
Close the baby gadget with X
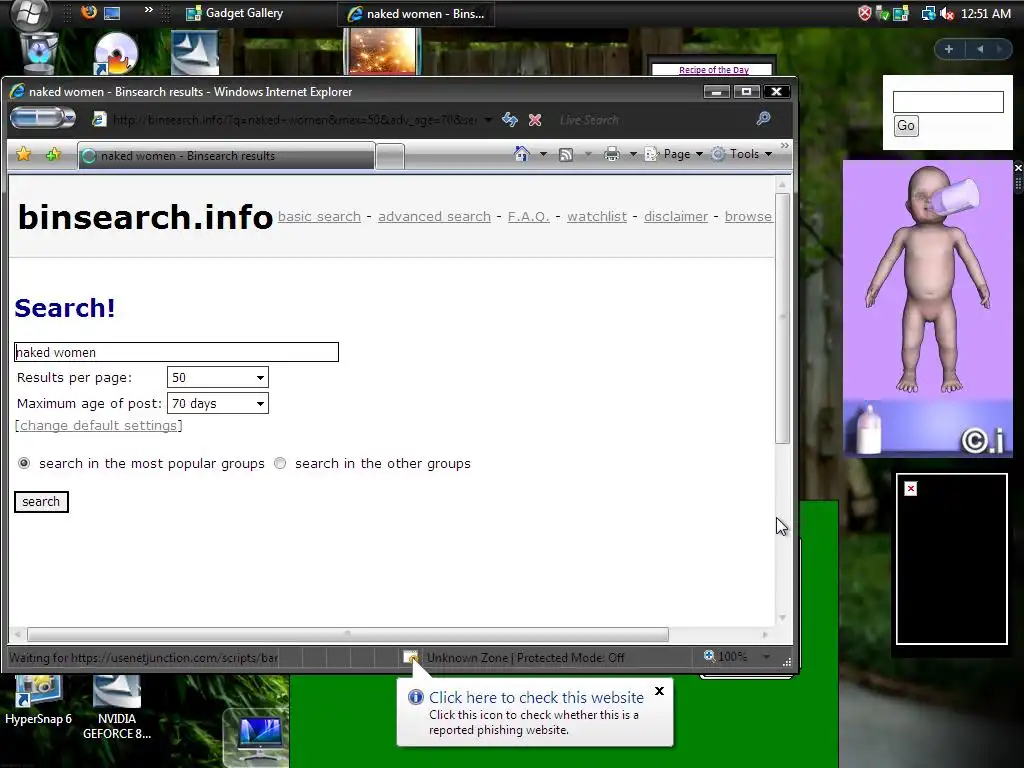(x=1018, y=168)
